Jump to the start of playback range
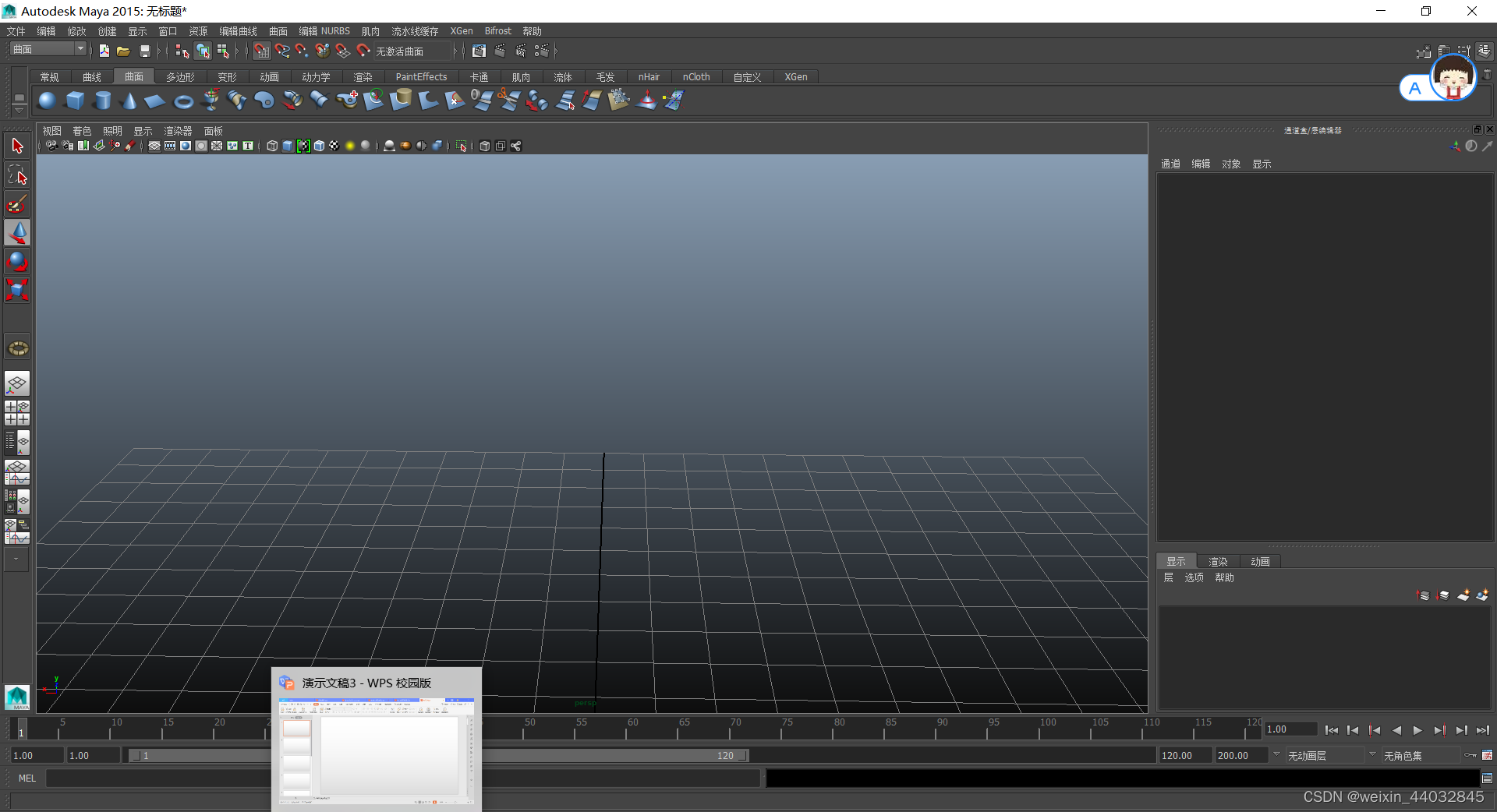The height and width of the screenshot is (812, 1497). [1332, 730]
